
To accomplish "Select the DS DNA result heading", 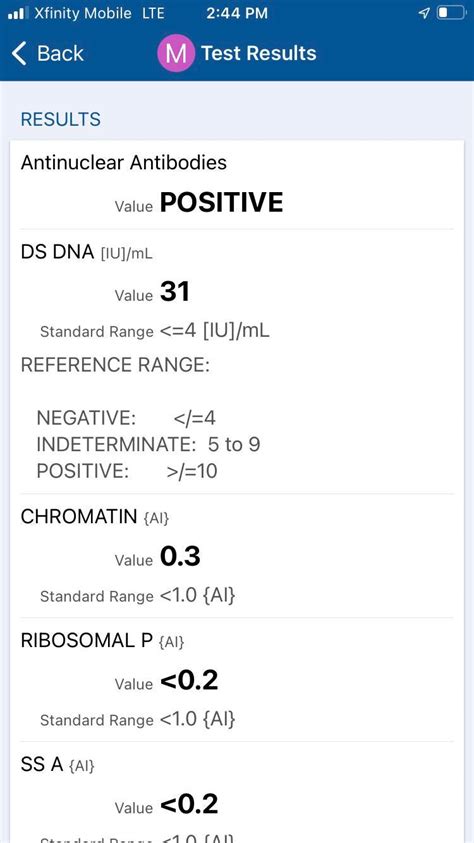I will pyautogui.click(x=86, y=252).
